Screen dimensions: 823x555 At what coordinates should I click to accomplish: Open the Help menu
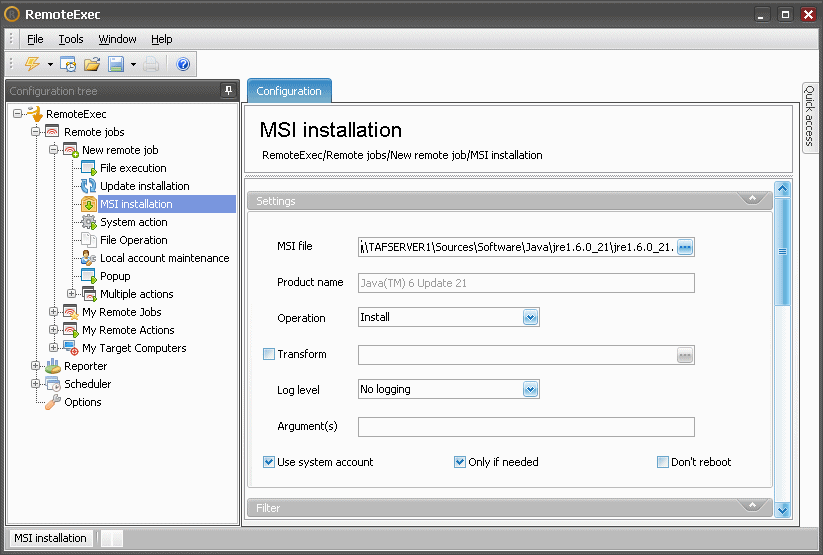(x=162, y=39)
